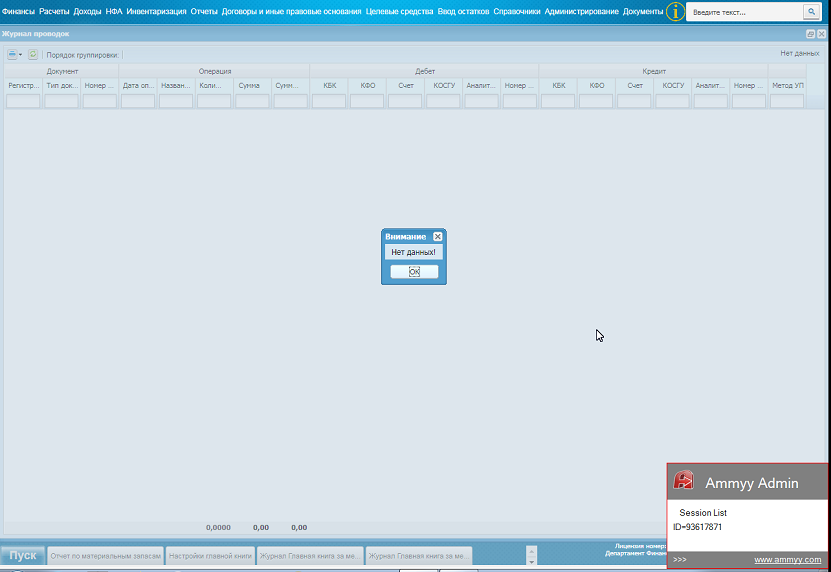The width and height of the screenshot is (831, 572).
Task: Click the Документ group header
Action: 61,71
